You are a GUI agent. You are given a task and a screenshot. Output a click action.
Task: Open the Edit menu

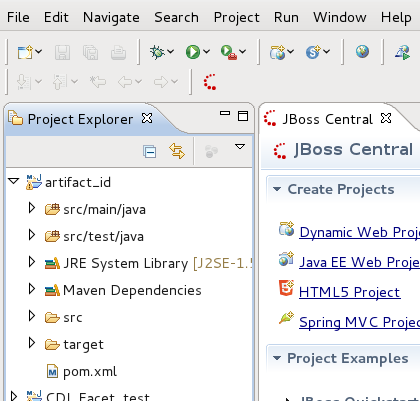pos(56,17)
